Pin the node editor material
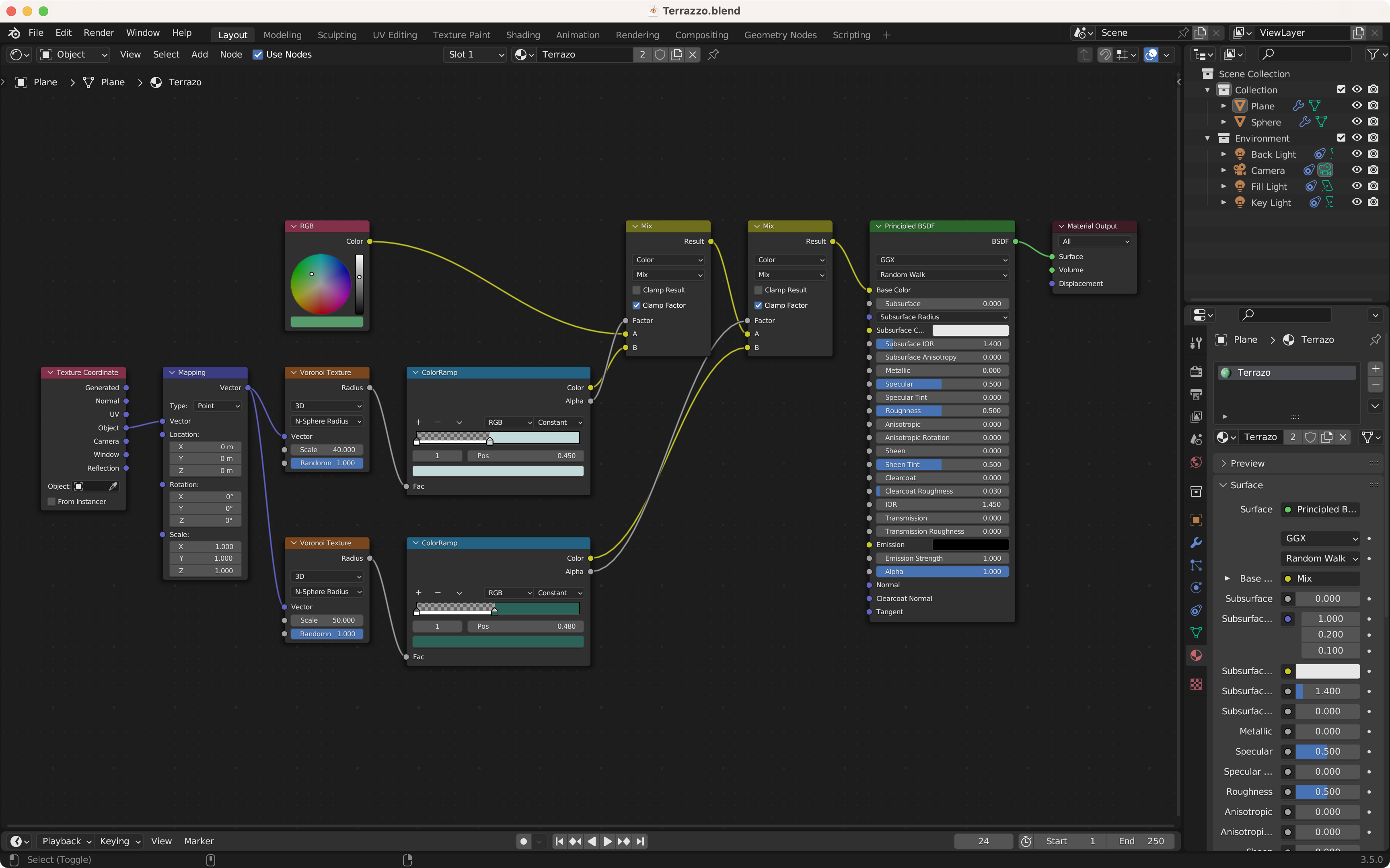1390x868 pixels. click(x=714, y=55)
